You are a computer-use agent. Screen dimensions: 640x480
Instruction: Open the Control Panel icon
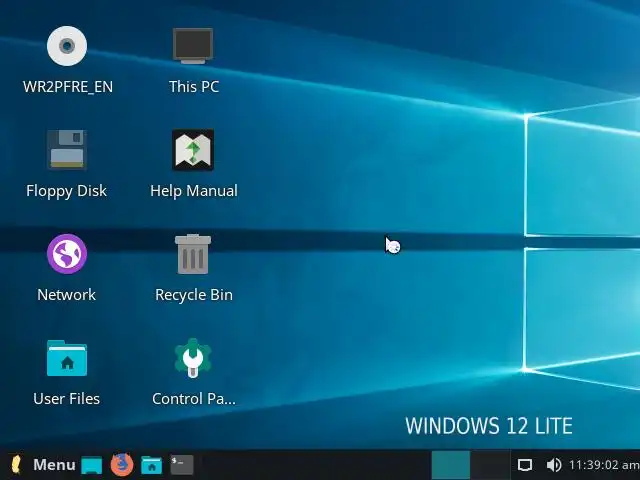(x=193, y=358)
